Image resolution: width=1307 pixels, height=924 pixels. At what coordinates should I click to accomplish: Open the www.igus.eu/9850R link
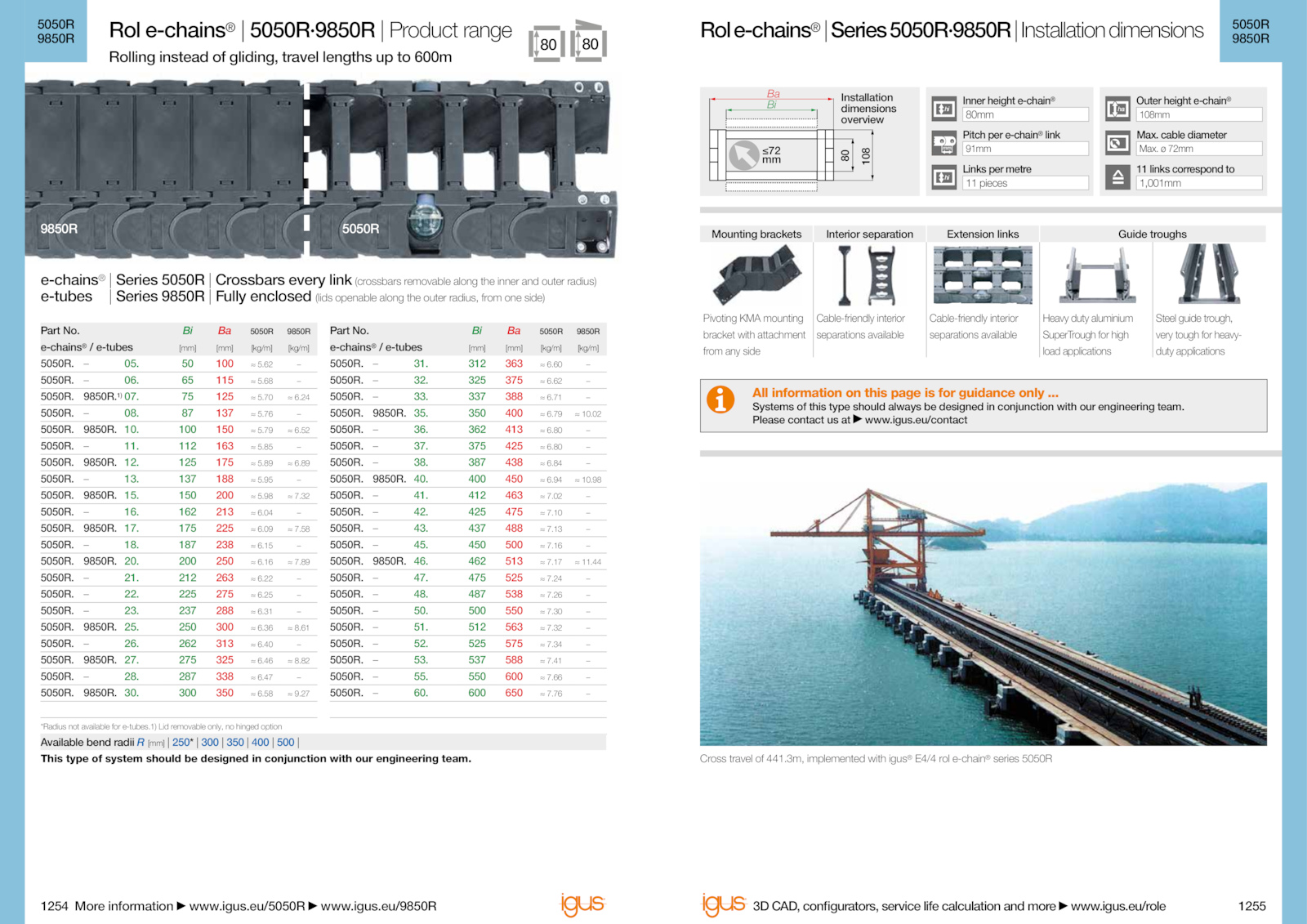[379, 906]
